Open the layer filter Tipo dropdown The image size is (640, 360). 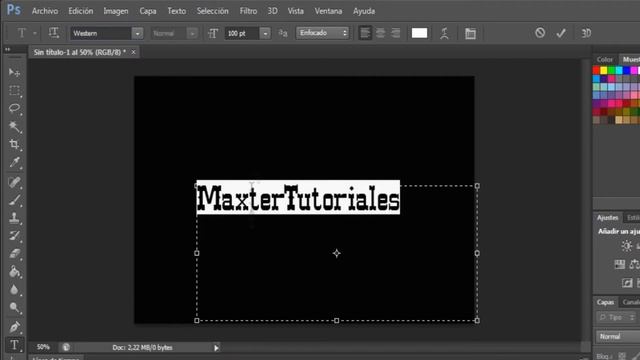point(616,317)
